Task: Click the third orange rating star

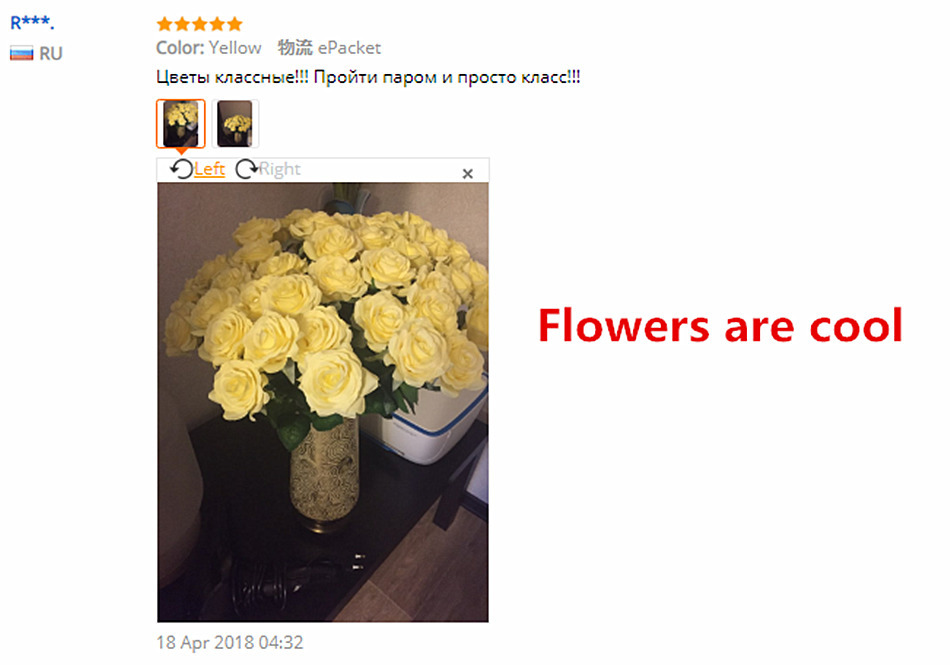Action: [199, 24]
